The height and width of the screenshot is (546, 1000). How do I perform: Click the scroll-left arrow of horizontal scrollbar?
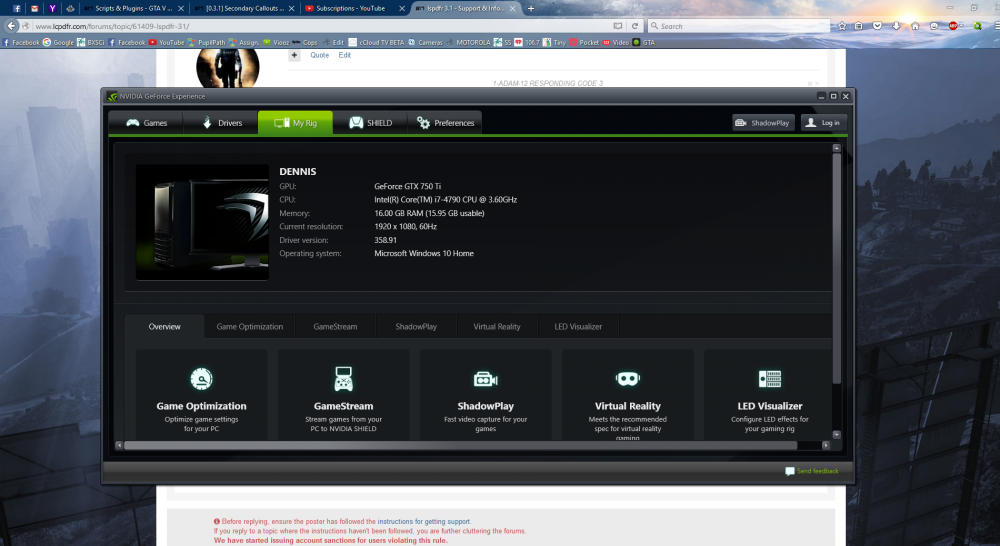coord(119,445)
